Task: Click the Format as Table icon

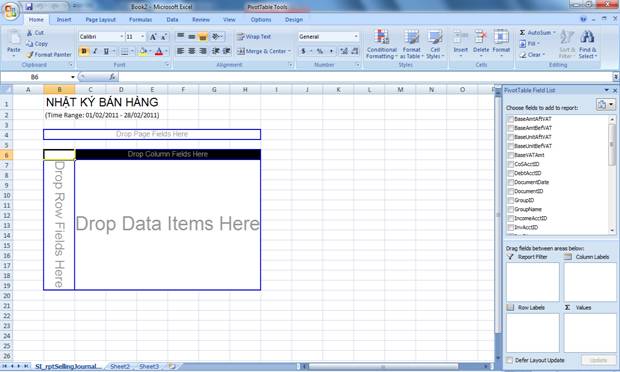Action: tap(411, 44)
